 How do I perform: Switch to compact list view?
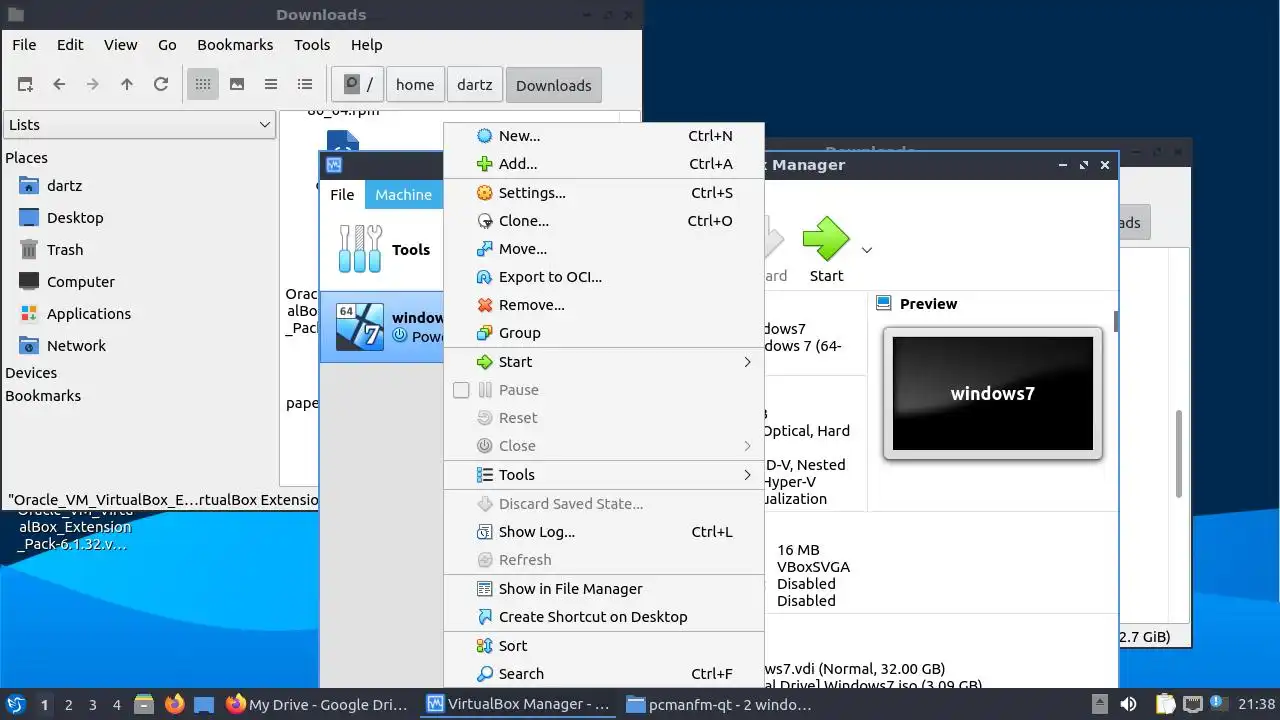(x=271, y=85)
